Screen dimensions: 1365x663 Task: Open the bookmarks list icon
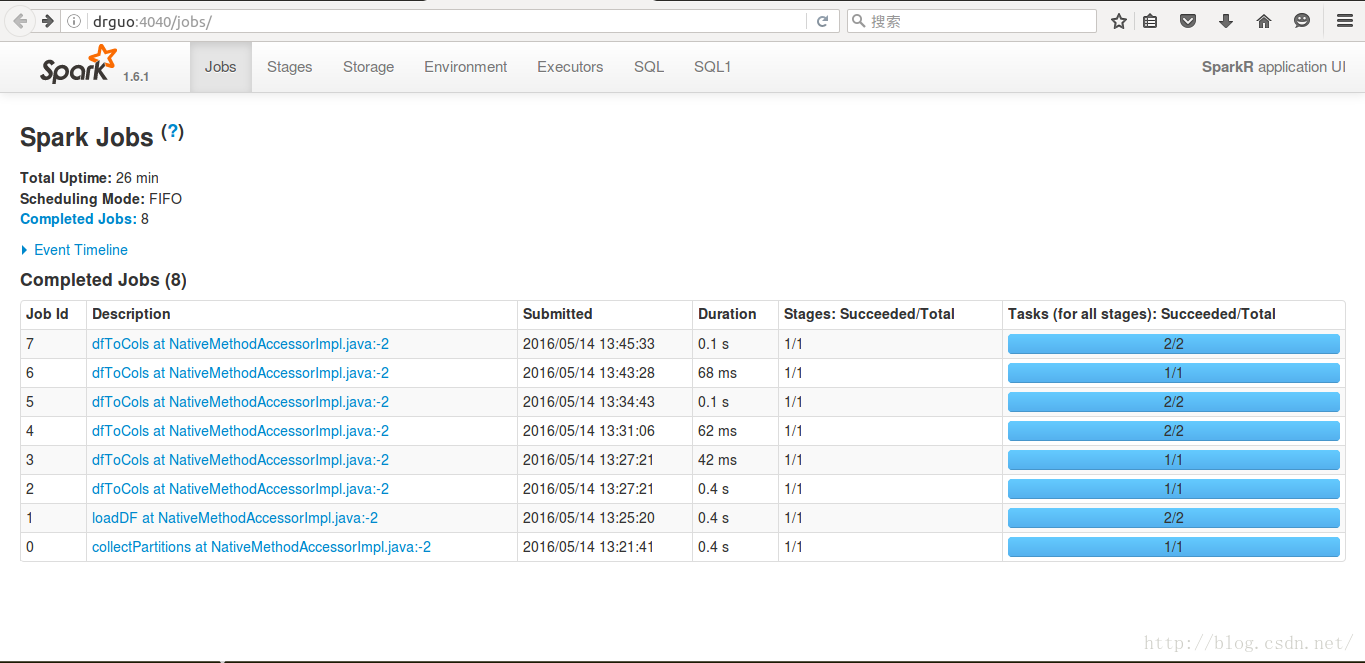point(1150,21)
